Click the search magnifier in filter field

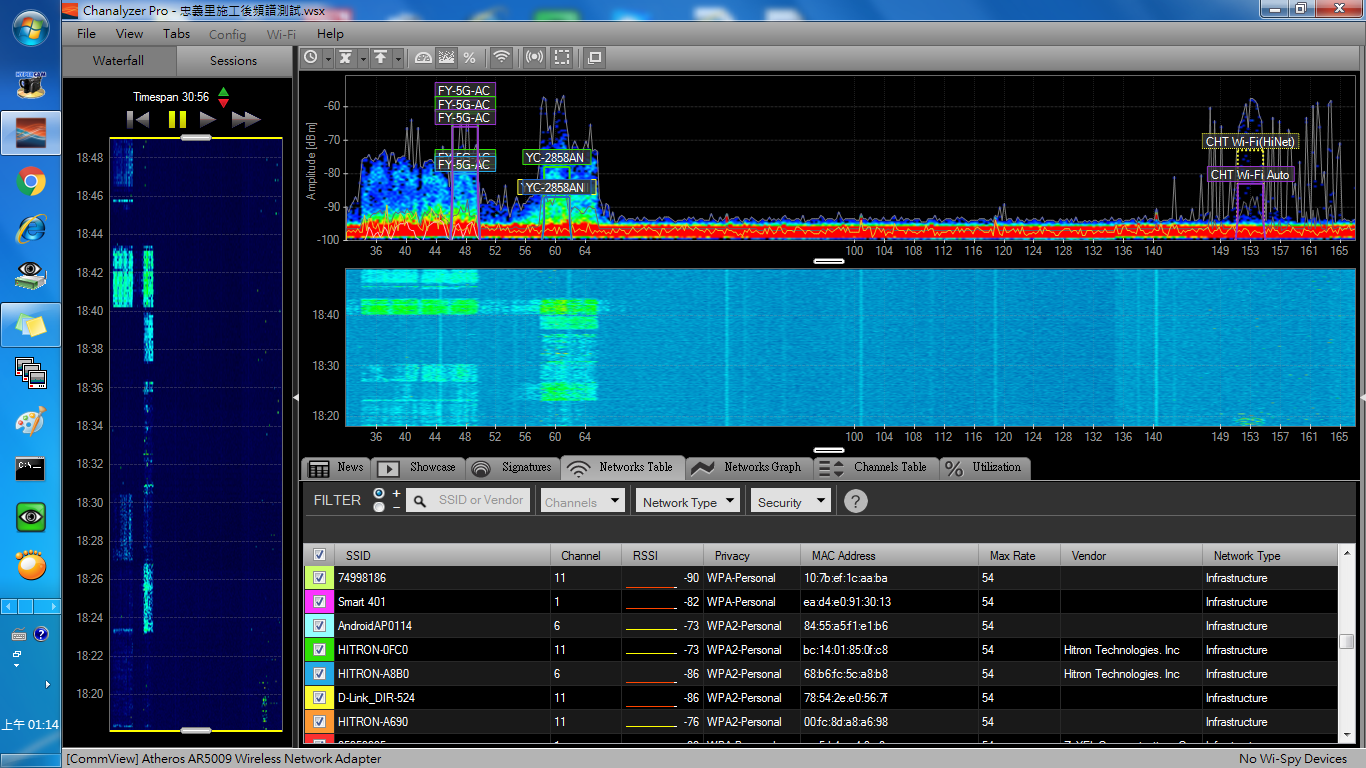click(421, 500)
